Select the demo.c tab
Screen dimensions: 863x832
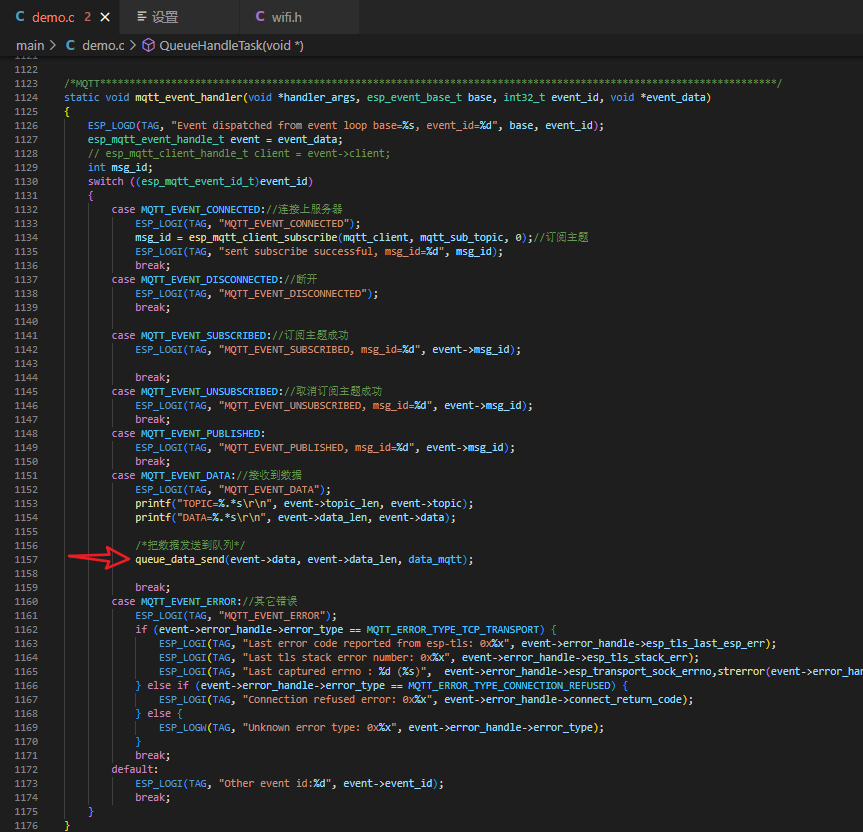52,17
